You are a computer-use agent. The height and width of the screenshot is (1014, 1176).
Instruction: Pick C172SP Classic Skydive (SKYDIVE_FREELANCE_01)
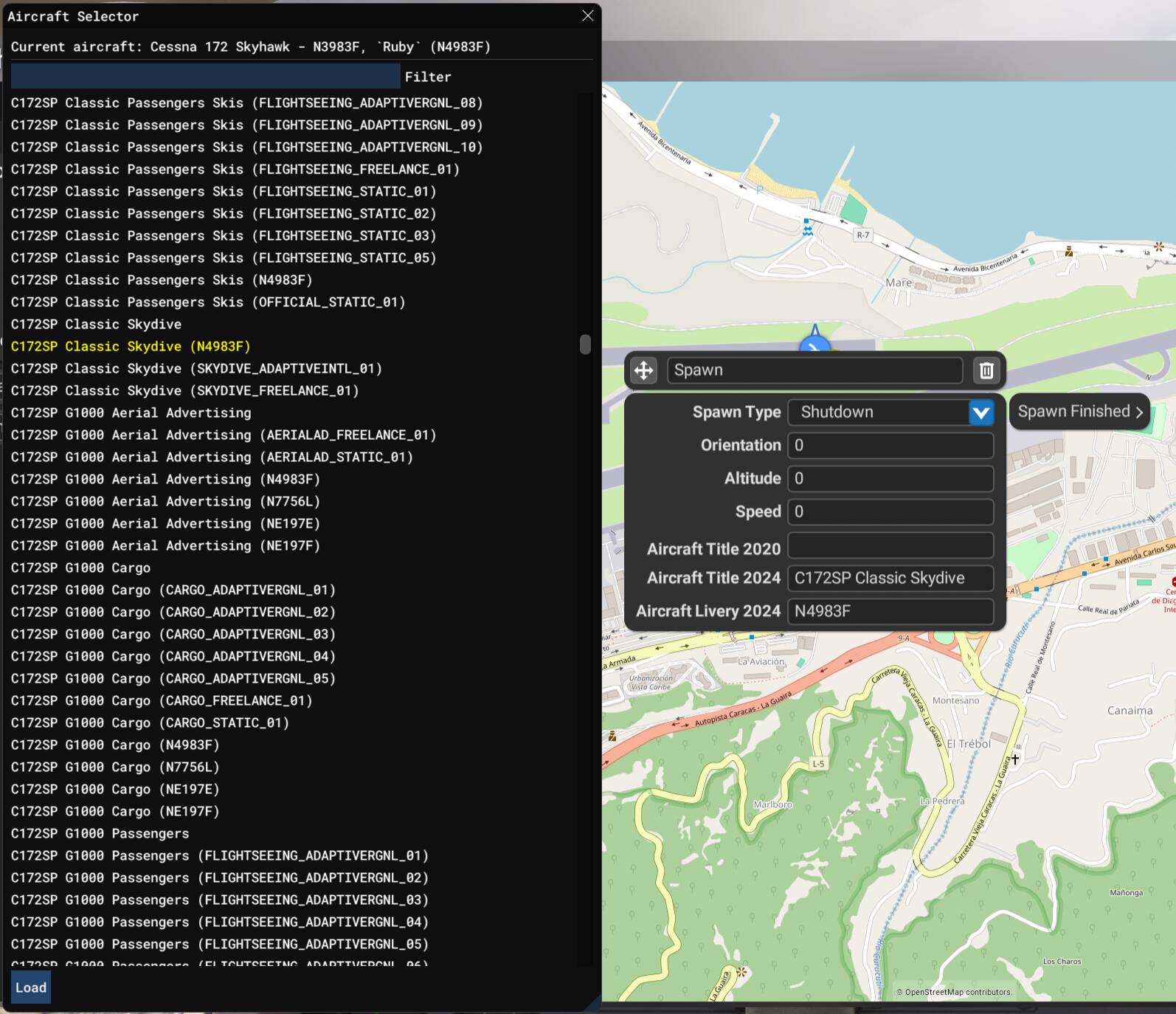click(x=184, y=390)
